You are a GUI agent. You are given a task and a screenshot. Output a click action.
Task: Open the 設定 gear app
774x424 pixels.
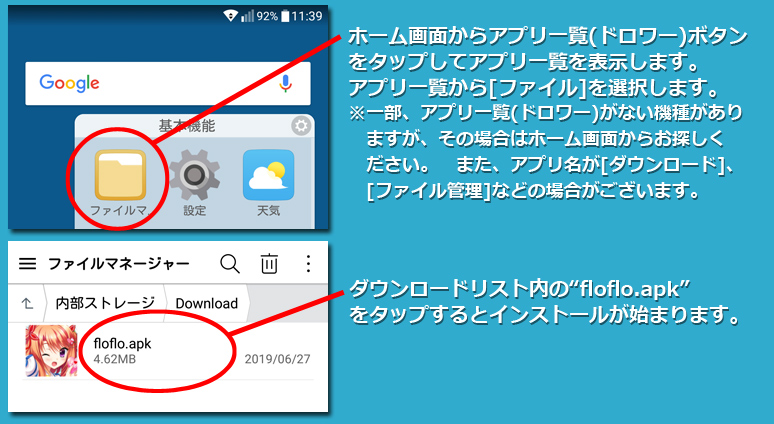pyautogui.click(x=194, y=175)
